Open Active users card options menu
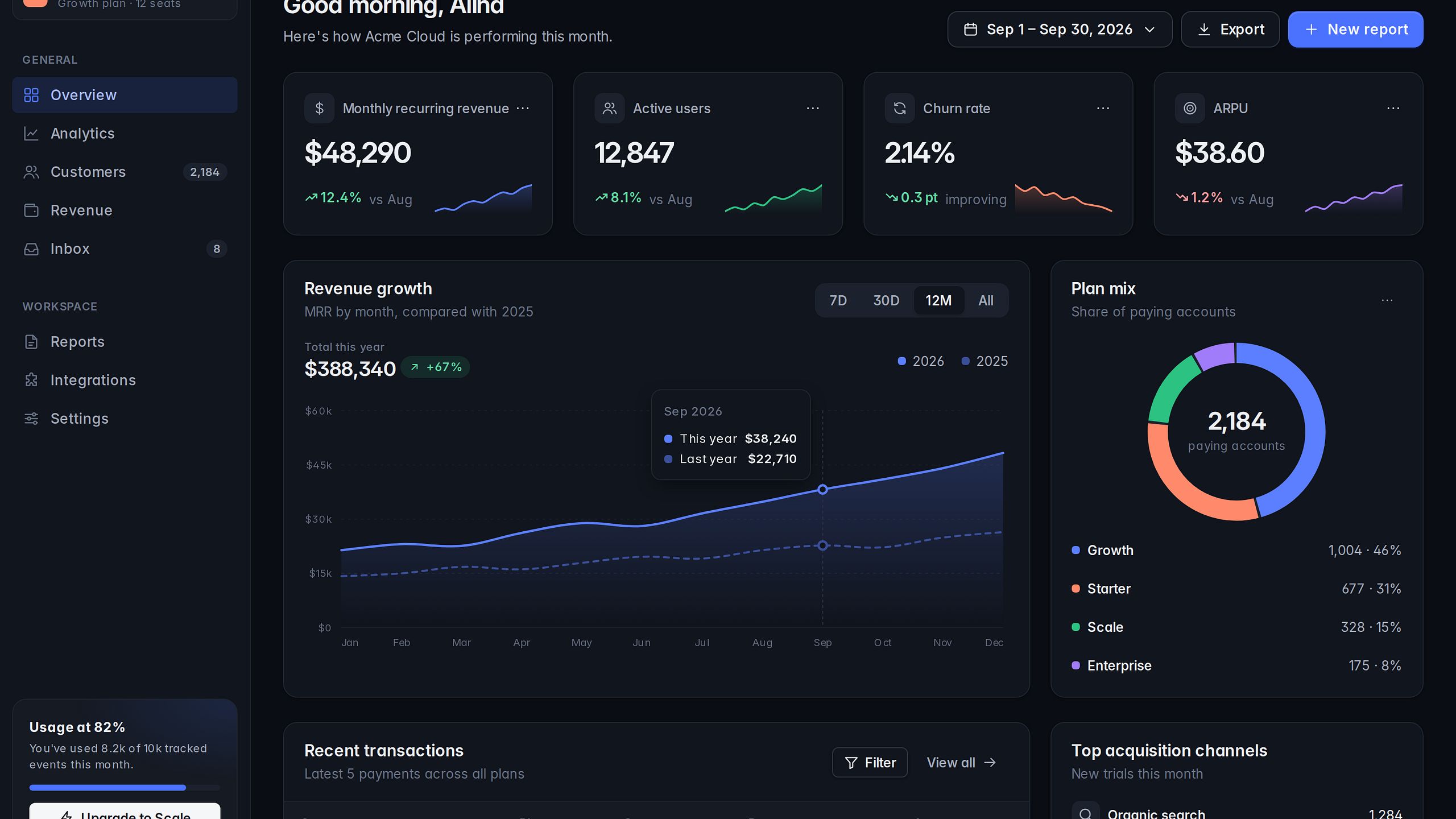1456x819 pixels. [x=813, y=108]
